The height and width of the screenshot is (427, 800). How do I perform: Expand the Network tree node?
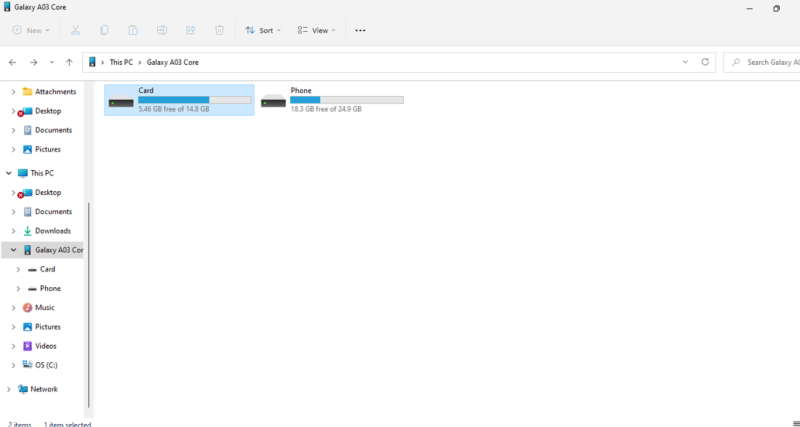[9, 389]
